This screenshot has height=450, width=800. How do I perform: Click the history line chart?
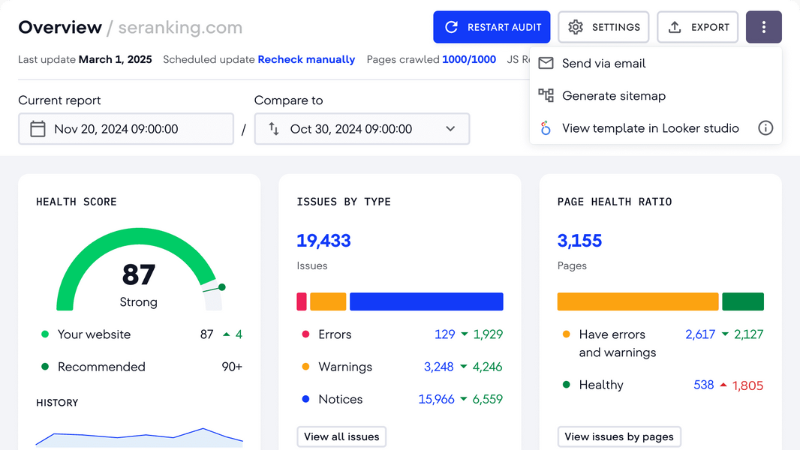pos(139,437)
